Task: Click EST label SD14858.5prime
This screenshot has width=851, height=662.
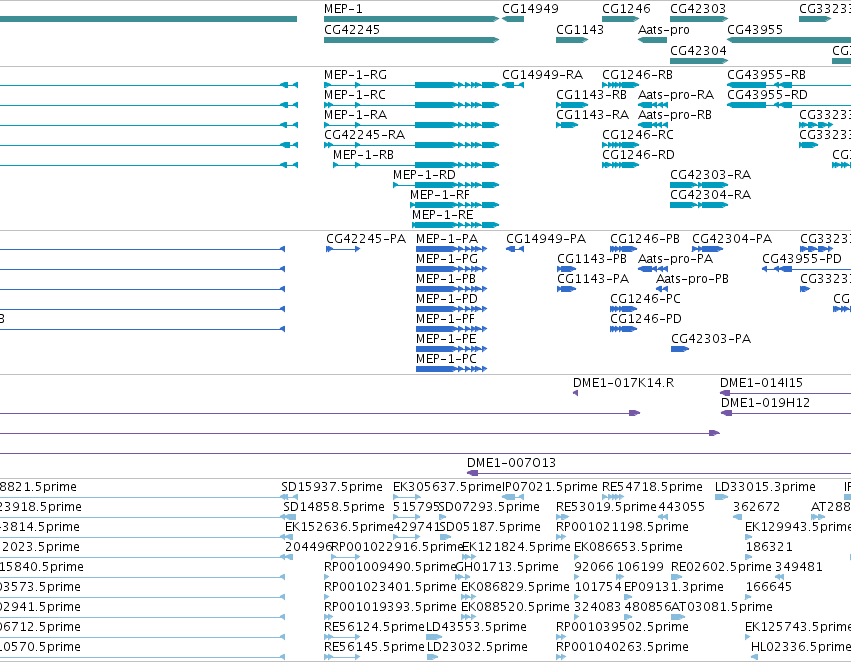Action: pyautogui.click(x=334, y=507)
